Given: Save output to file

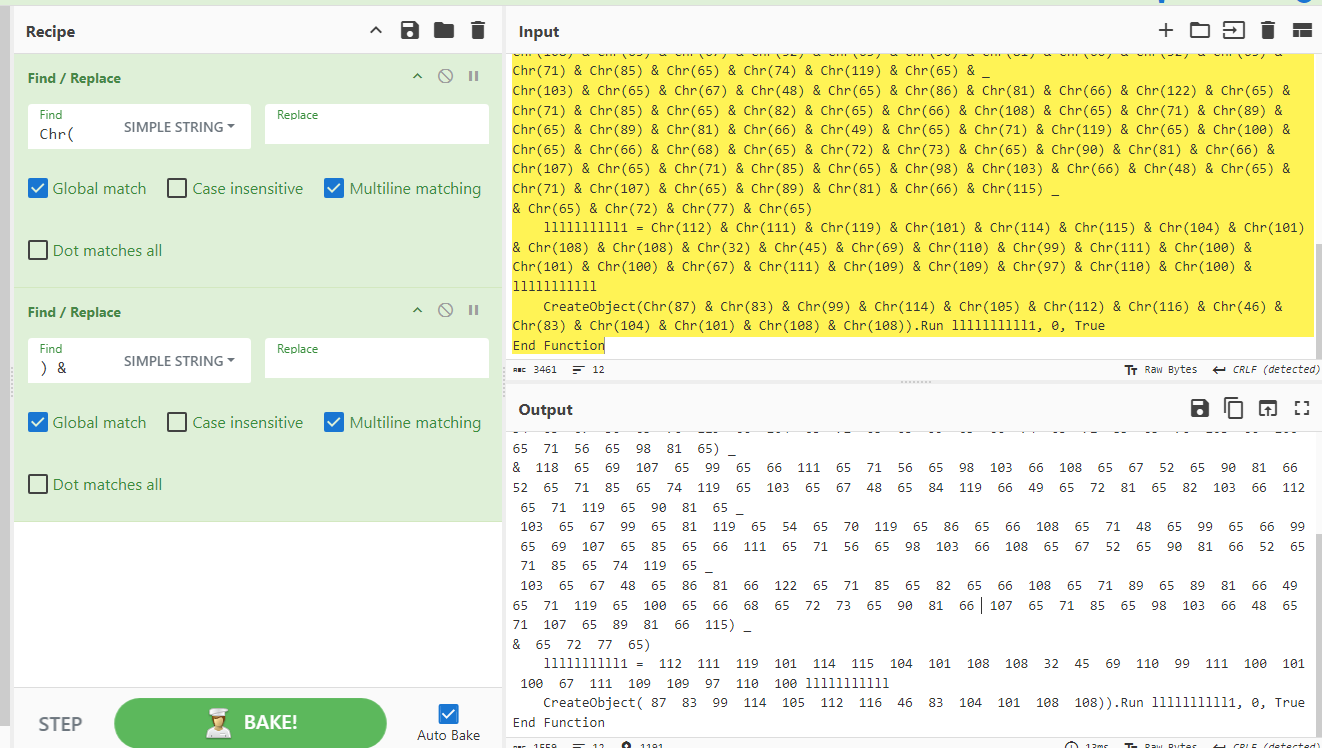Looking at the screenshot, I should (1199, 408).
